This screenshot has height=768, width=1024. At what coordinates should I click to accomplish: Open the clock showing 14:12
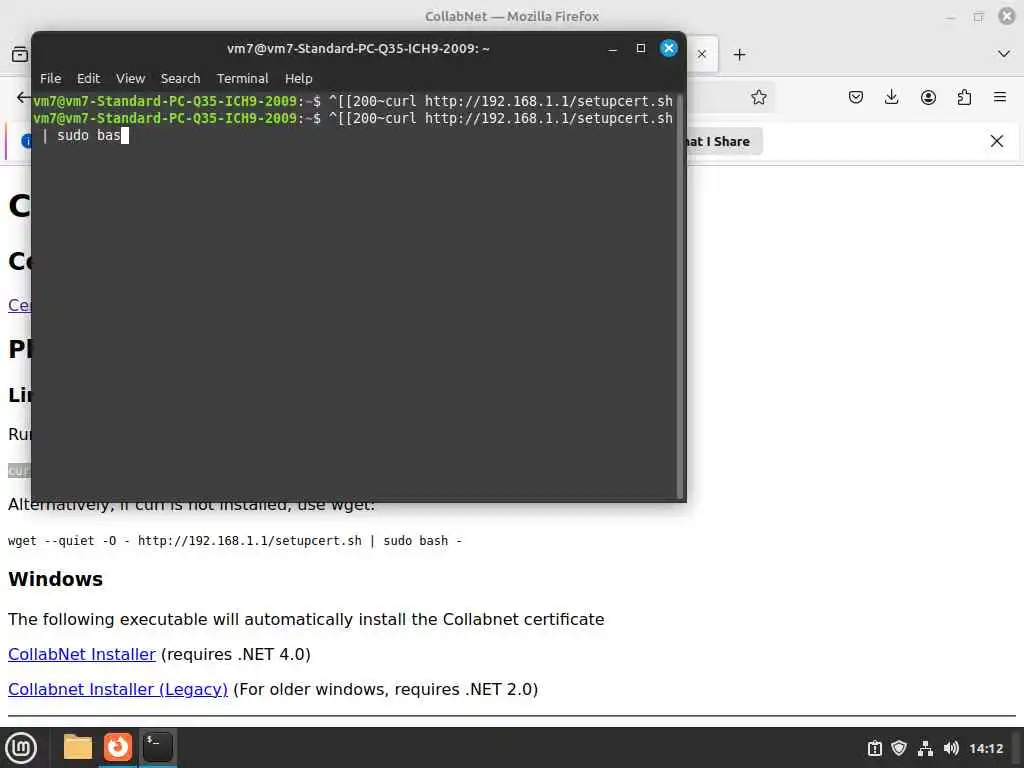click(986, 748)
